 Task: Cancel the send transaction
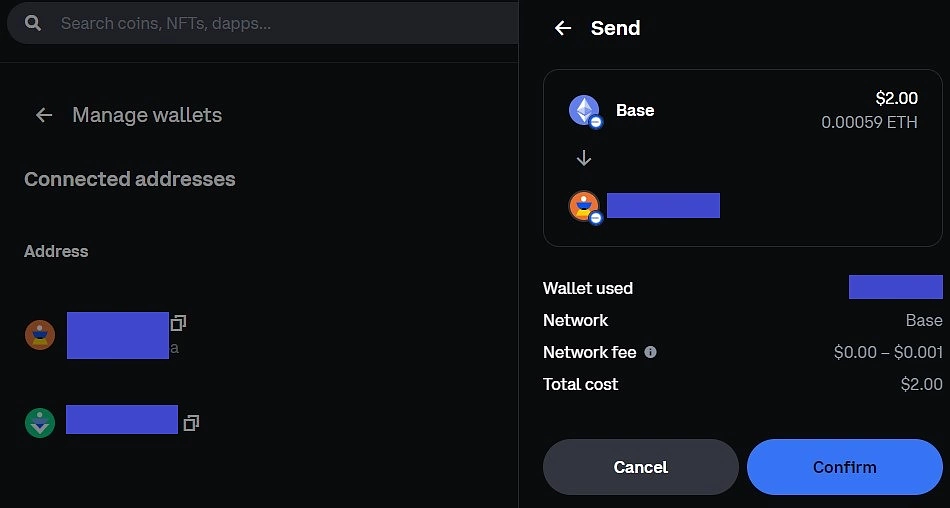pyautogui.click(x=640, y=467)
